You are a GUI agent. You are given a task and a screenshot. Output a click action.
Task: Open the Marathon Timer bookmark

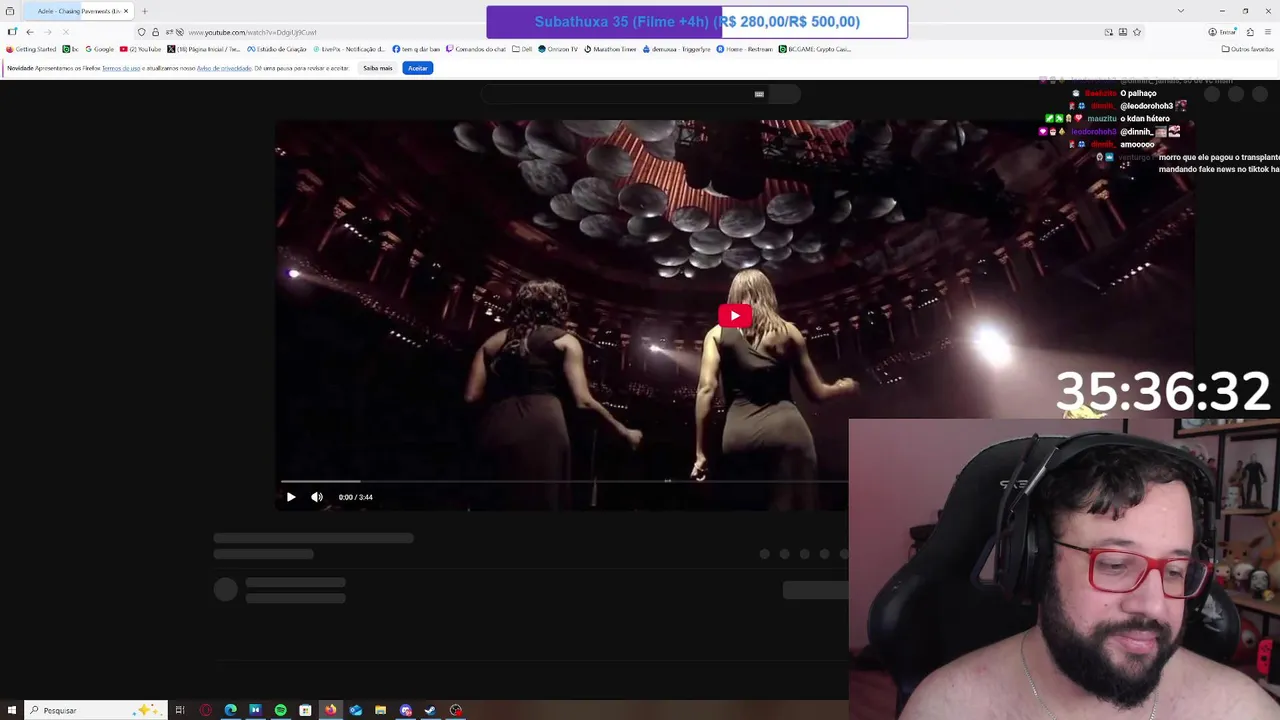coord(609,49)
